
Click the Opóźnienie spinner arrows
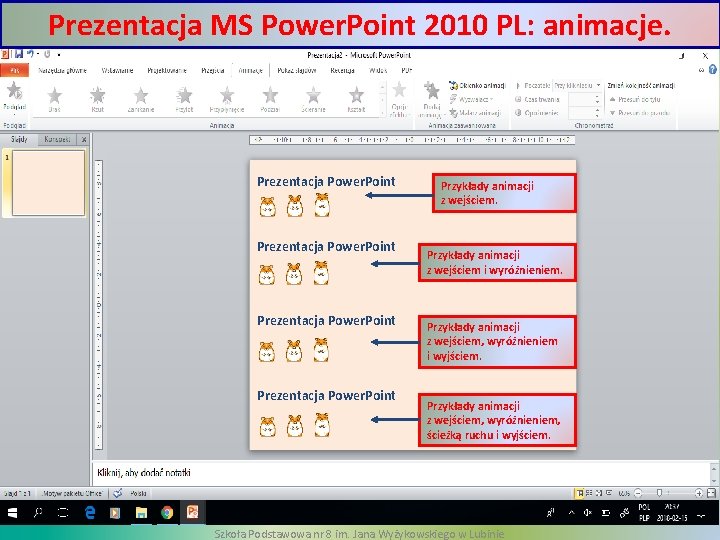pos(597,112)
